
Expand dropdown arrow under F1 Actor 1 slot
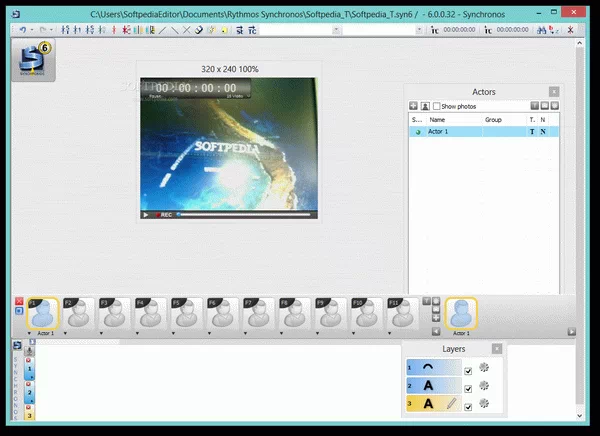pyautogui.click(x=30, y=333)
